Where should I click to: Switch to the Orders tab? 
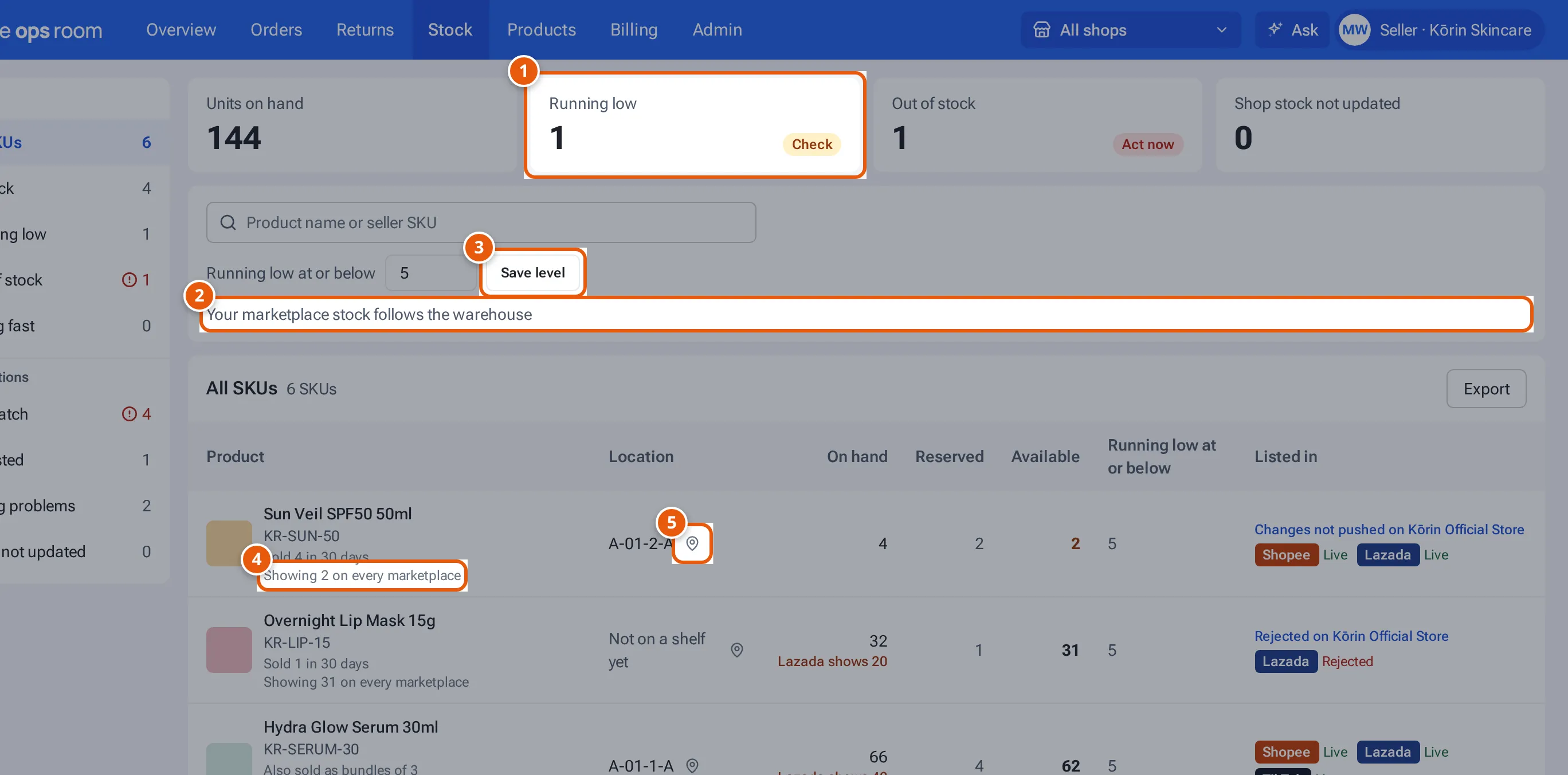pyautogui.click(x=276, y=30)
